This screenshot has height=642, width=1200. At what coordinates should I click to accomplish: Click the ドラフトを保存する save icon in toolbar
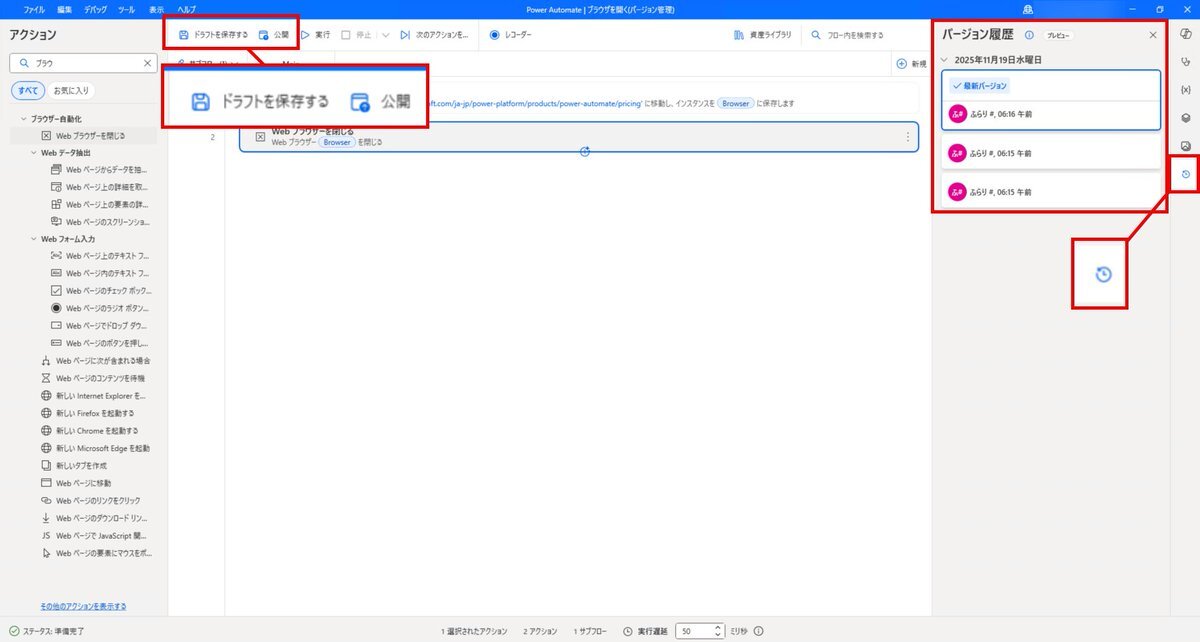click(x=184, y=35)
